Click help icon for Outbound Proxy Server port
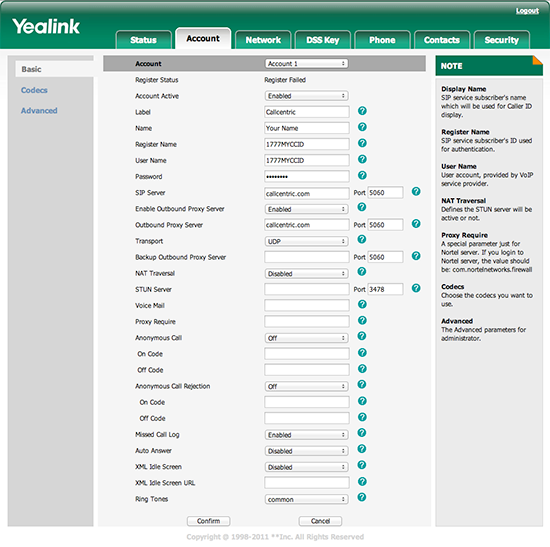The width and height of the screenshot is (550, 547). tap(416, 224)
